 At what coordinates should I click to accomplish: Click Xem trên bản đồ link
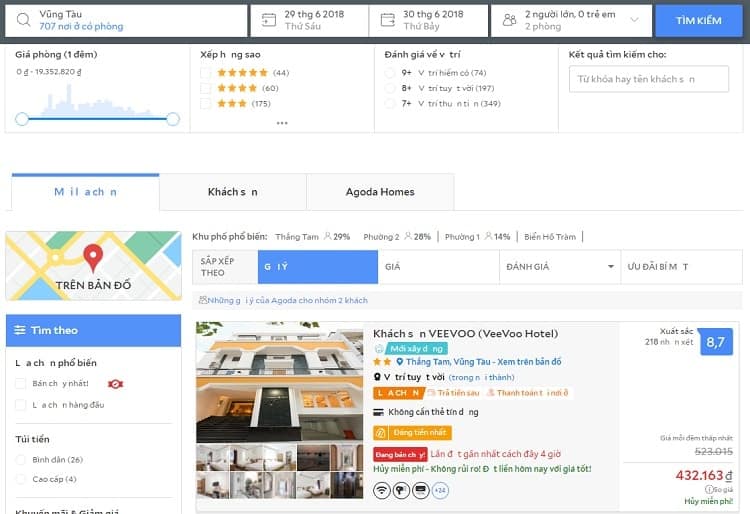pyautogui.click(x=529, y=362)
